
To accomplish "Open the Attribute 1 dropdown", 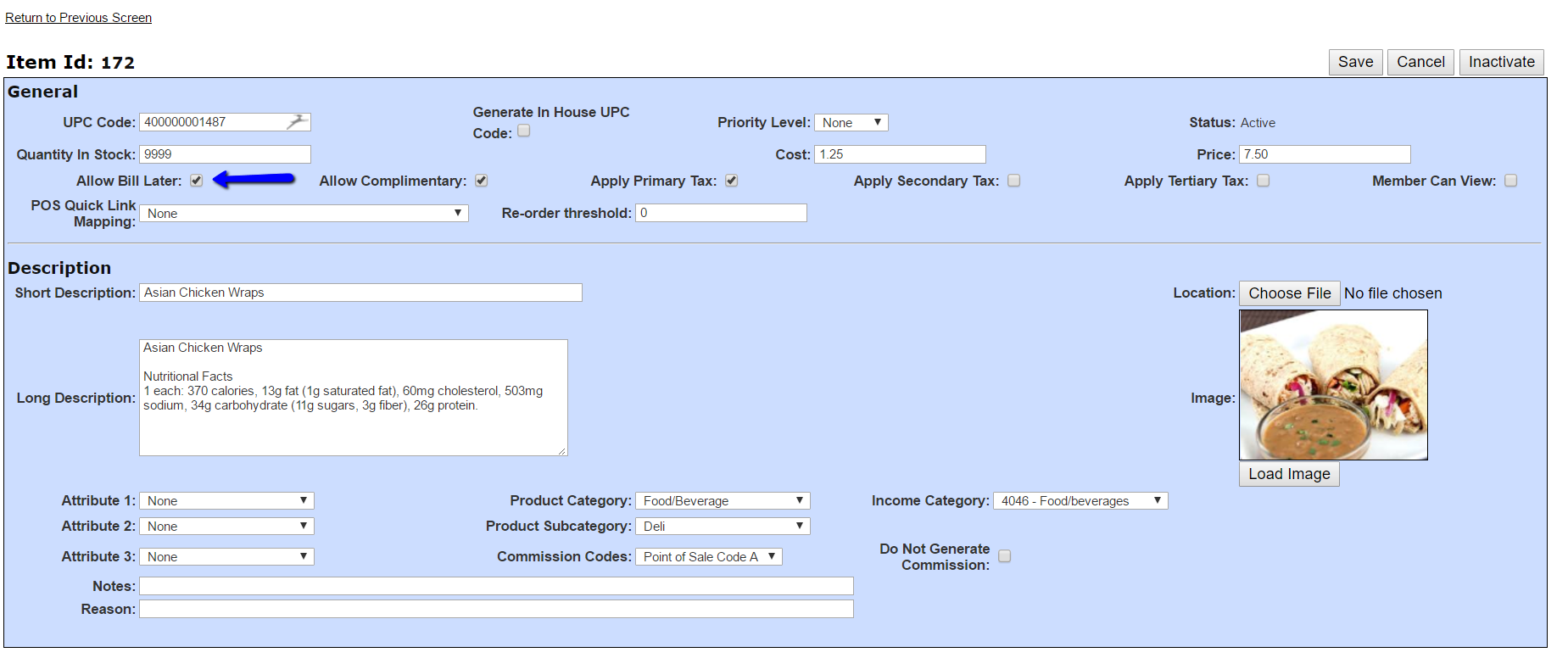I will pyautogui.click(x=226, y=500).
